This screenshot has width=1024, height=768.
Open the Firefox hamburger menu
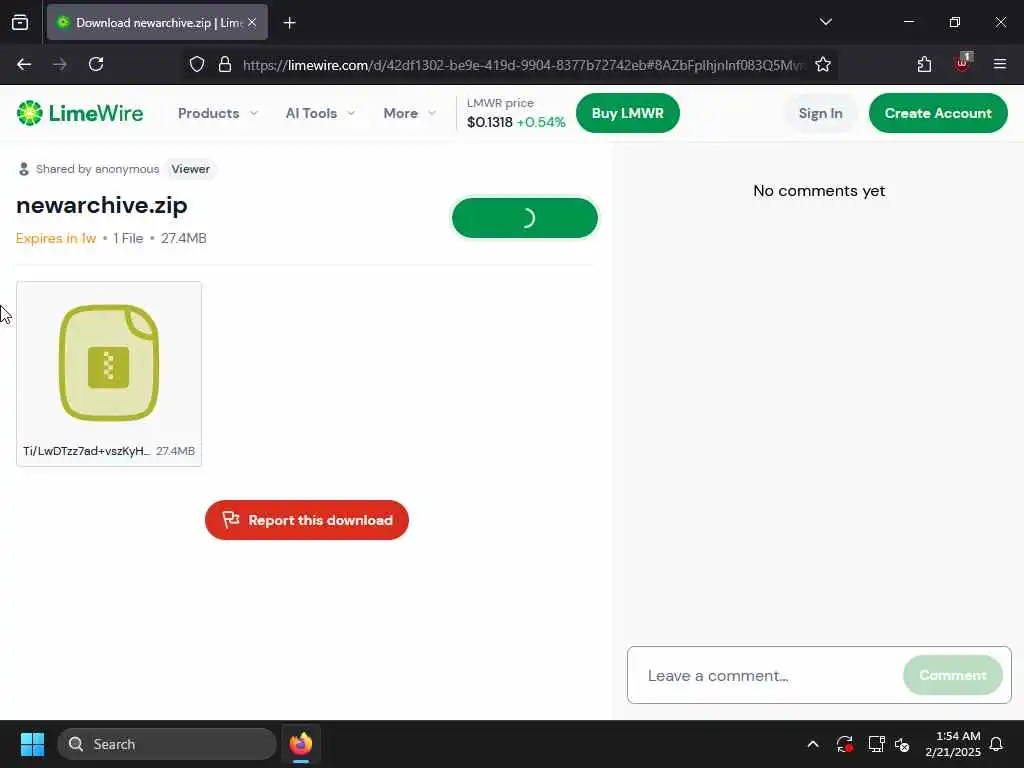tap(1000, 64)
